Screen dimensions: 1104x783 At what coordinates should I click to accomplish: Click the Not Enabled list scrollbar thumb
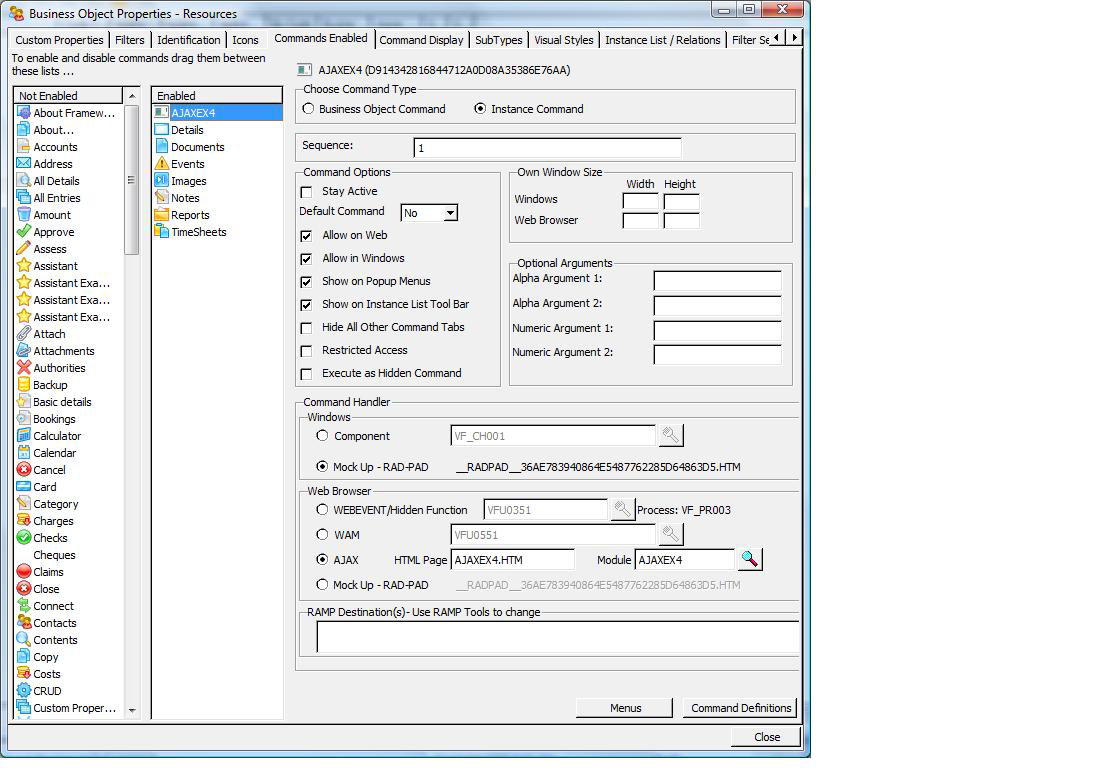(x=132, y=179)
